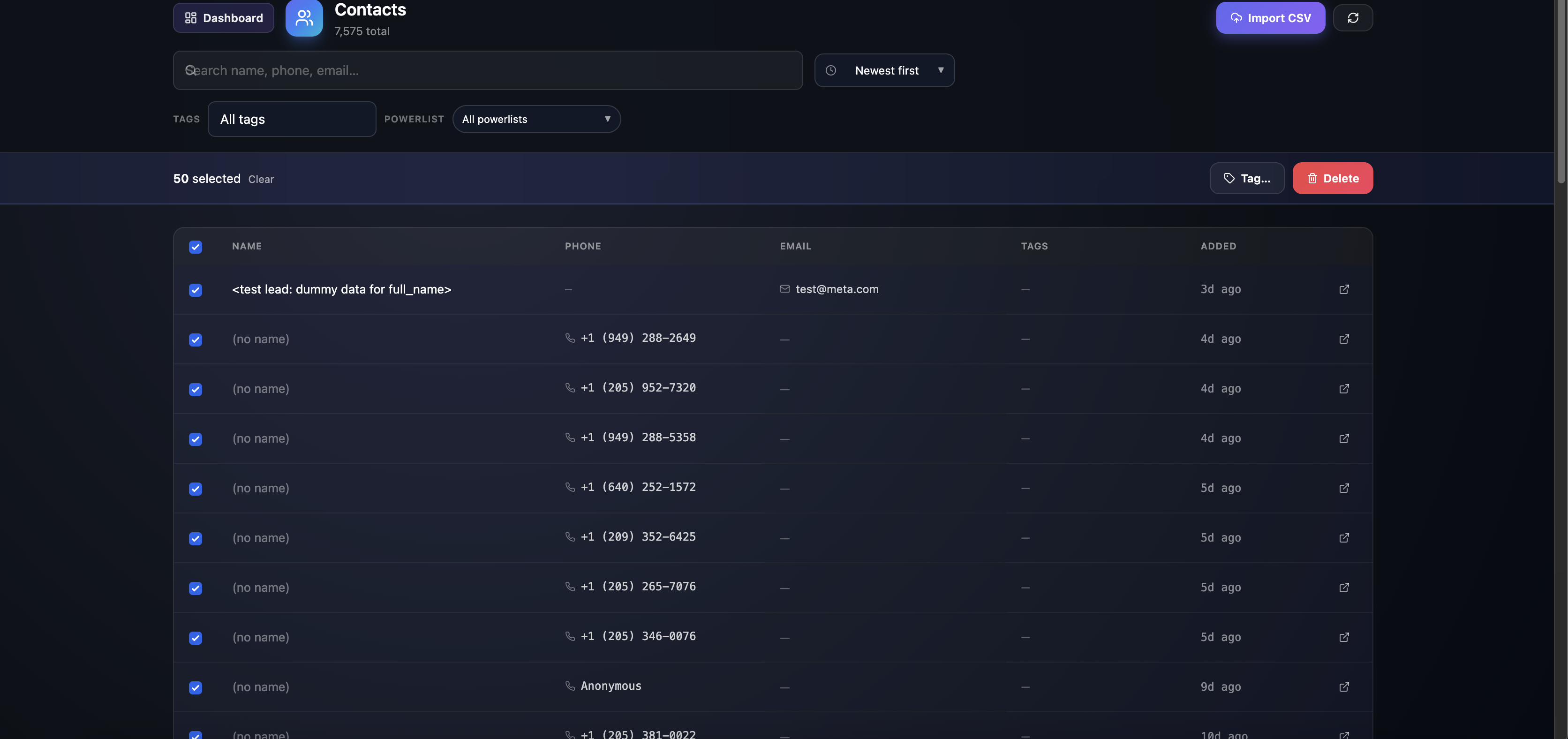Click phone number +1 (209) 352-6425
This screenshot has height=739, width=1568.
638,537
